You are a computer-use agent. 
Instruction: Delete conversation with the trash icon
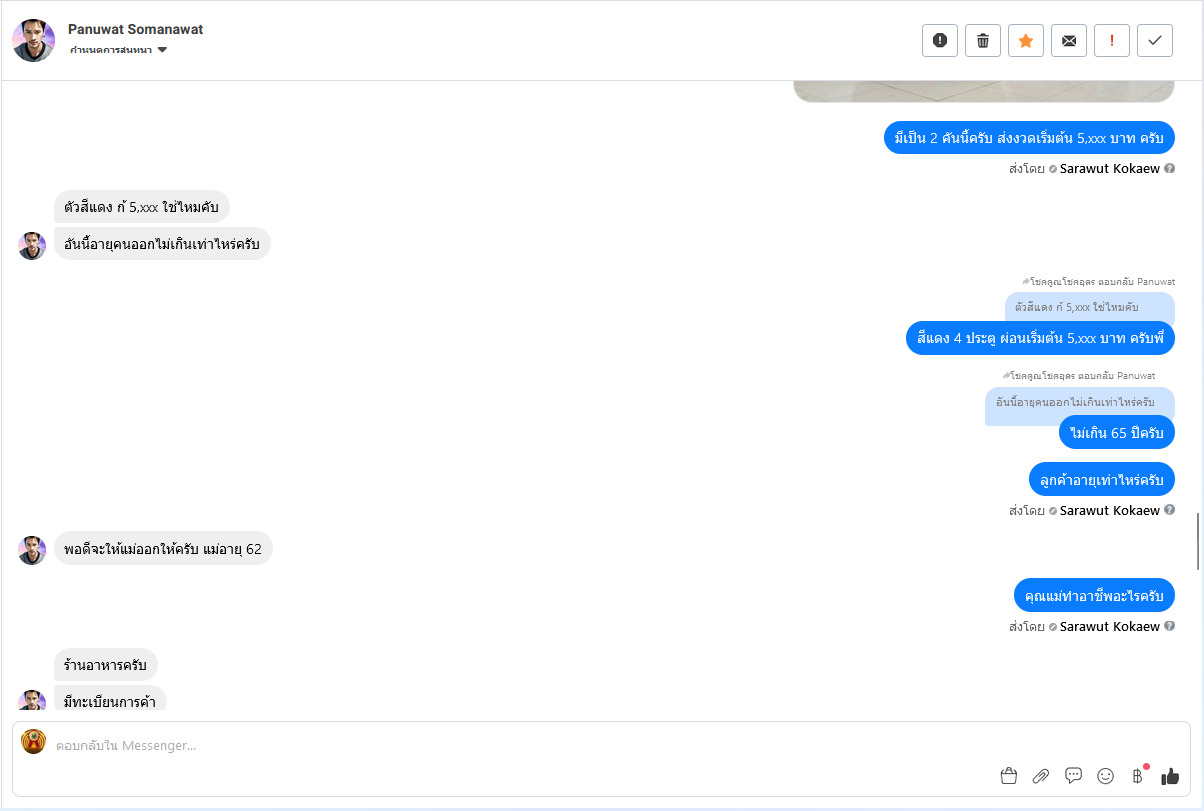pos(983,41)
